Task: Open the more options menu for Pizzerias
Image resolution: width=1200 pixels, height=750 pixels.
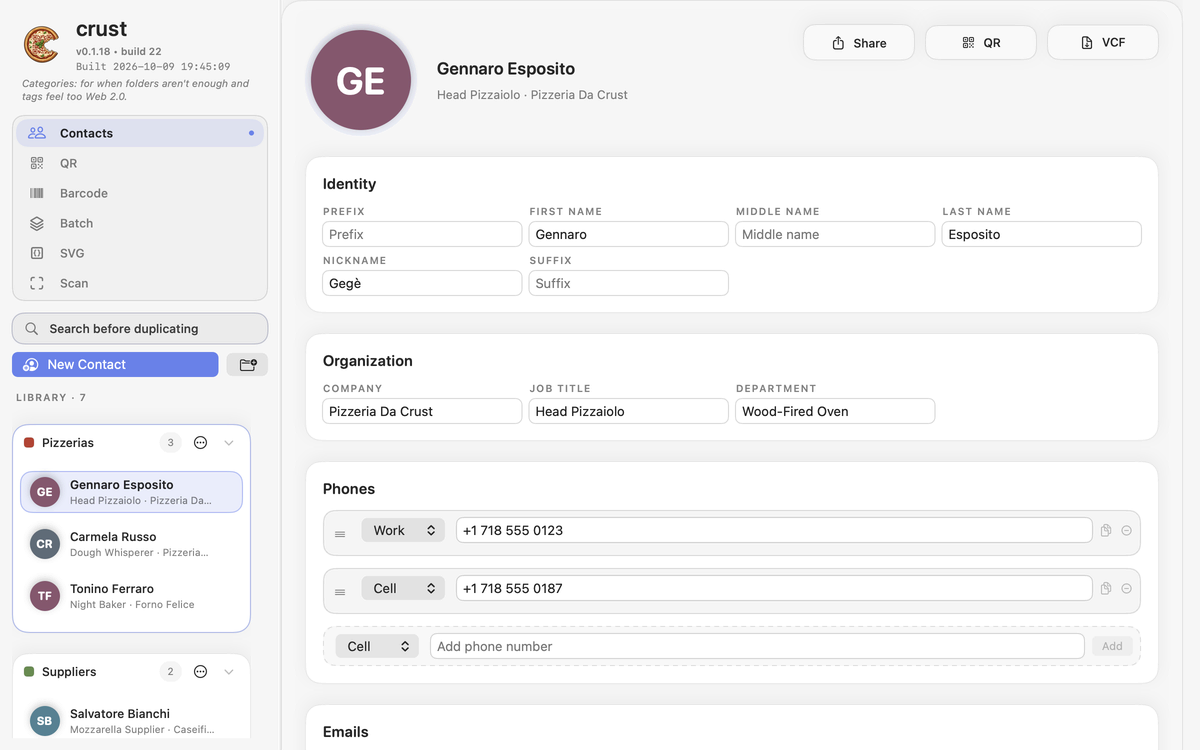Action: pyautogui.click(x=200, y=443)
